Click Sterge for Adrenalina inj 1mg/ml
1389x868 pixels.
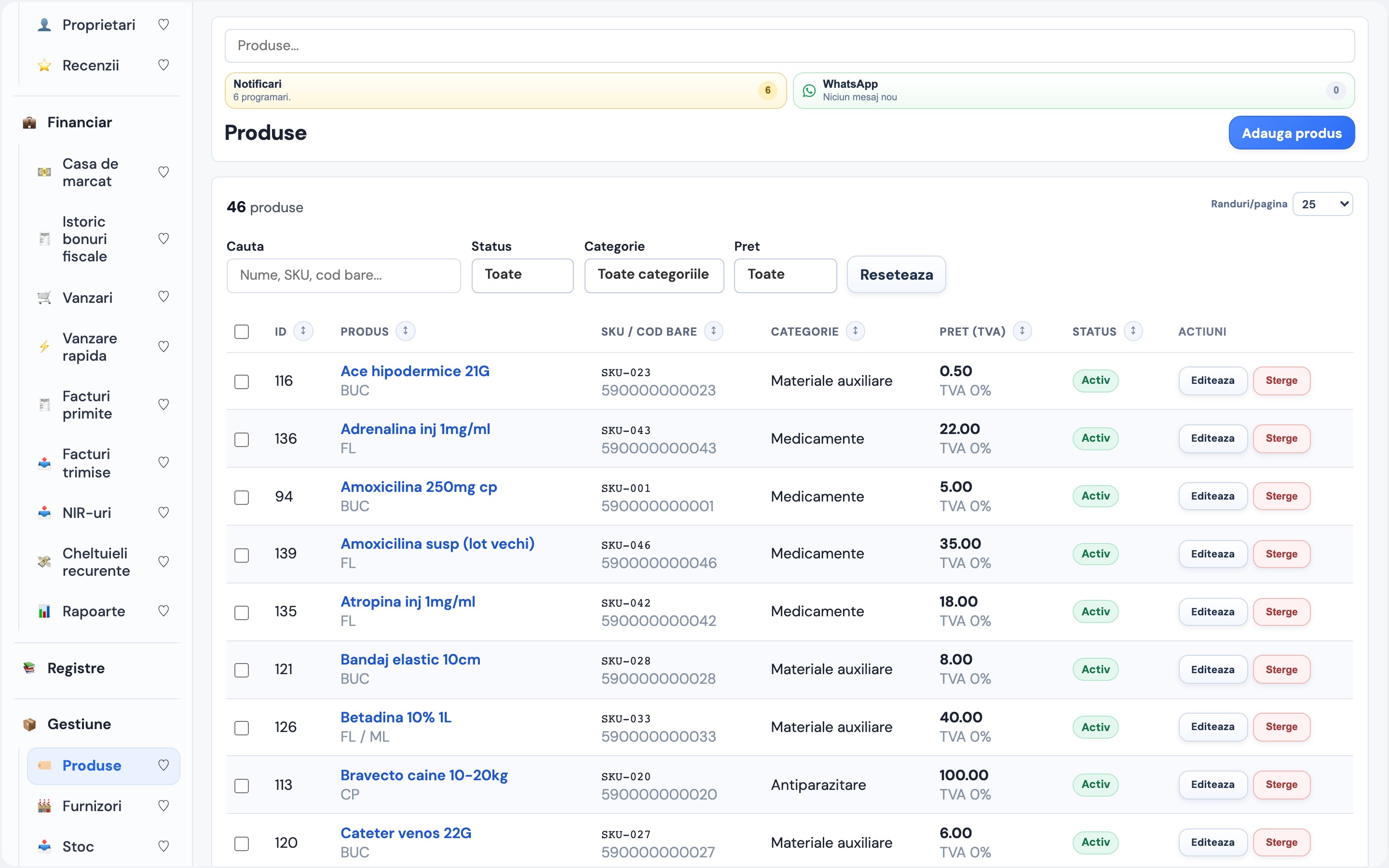[x=1281, y=439]
